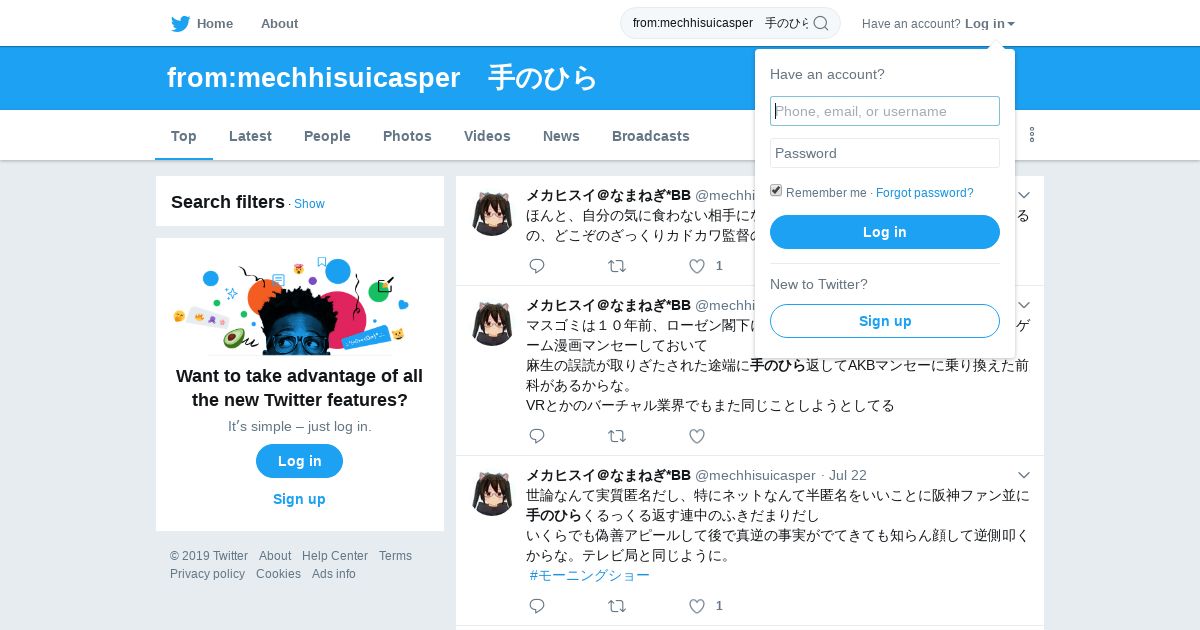Image resolution: width=1200 pixels, height=630 pixels.
Task: Retweet the Jul 22 tweet
Action: point(617,606)
